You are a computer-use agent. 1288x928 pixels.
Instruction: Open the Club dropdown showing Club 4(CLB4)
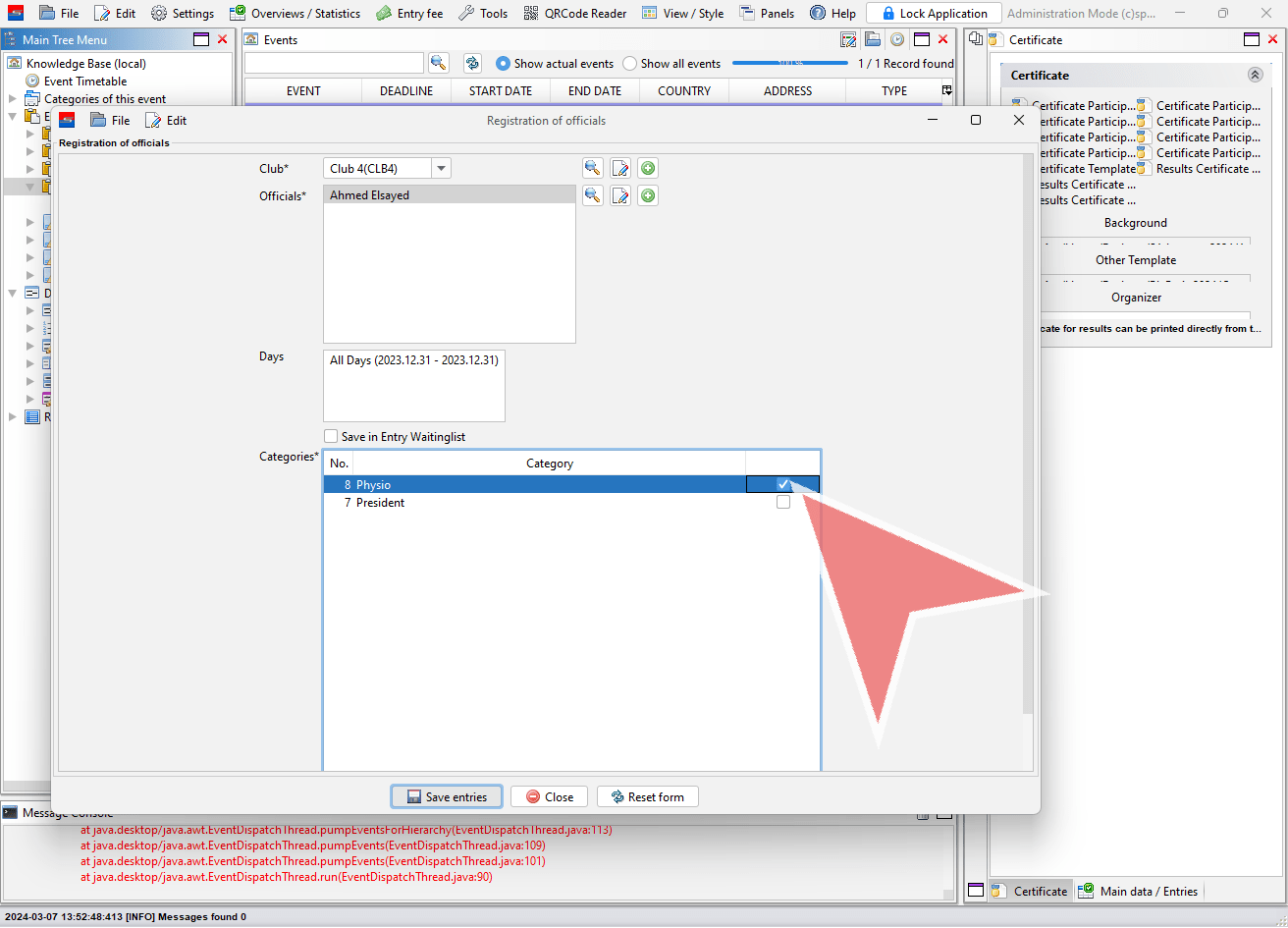(387, 168)
